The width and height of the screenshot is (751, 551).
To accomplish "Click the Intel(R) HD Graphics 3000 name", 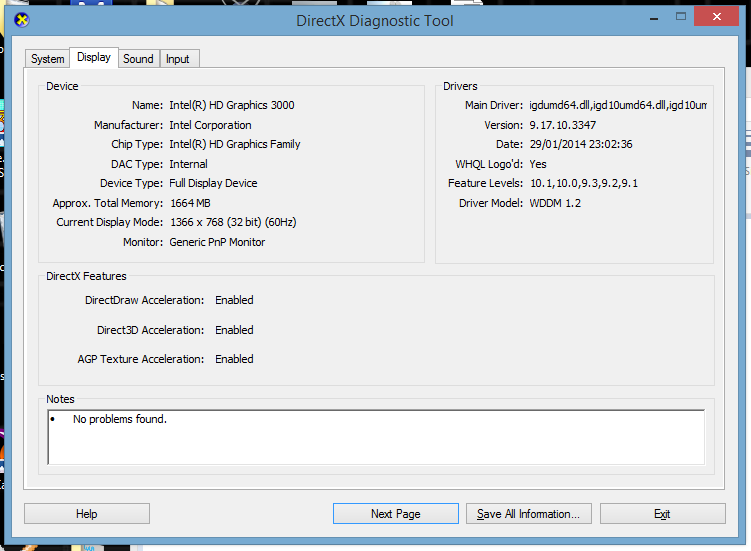I will [232, 105].
